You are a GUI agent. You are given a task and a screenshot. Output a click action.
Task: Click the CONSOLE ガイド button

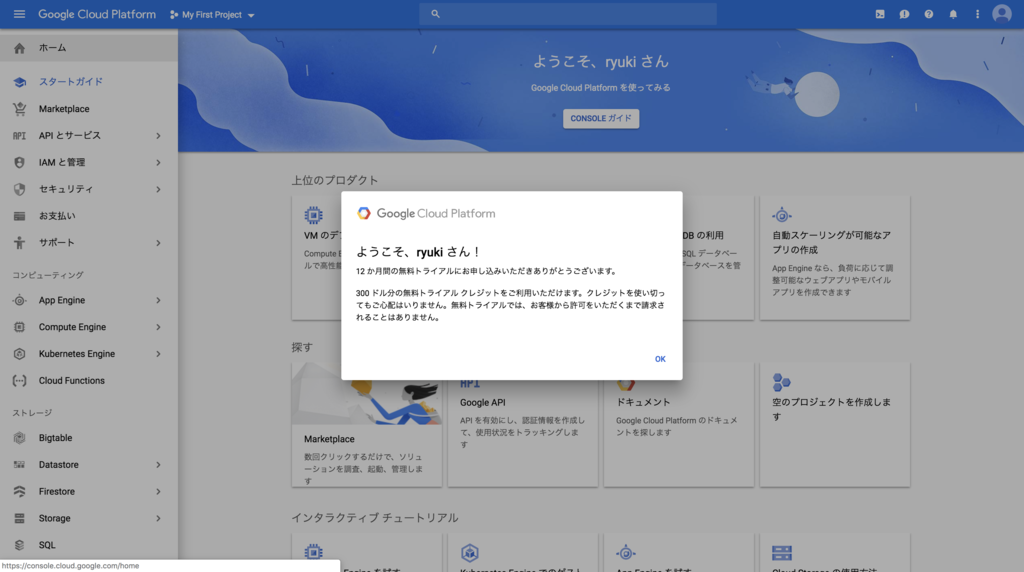[x=601, y=118]
